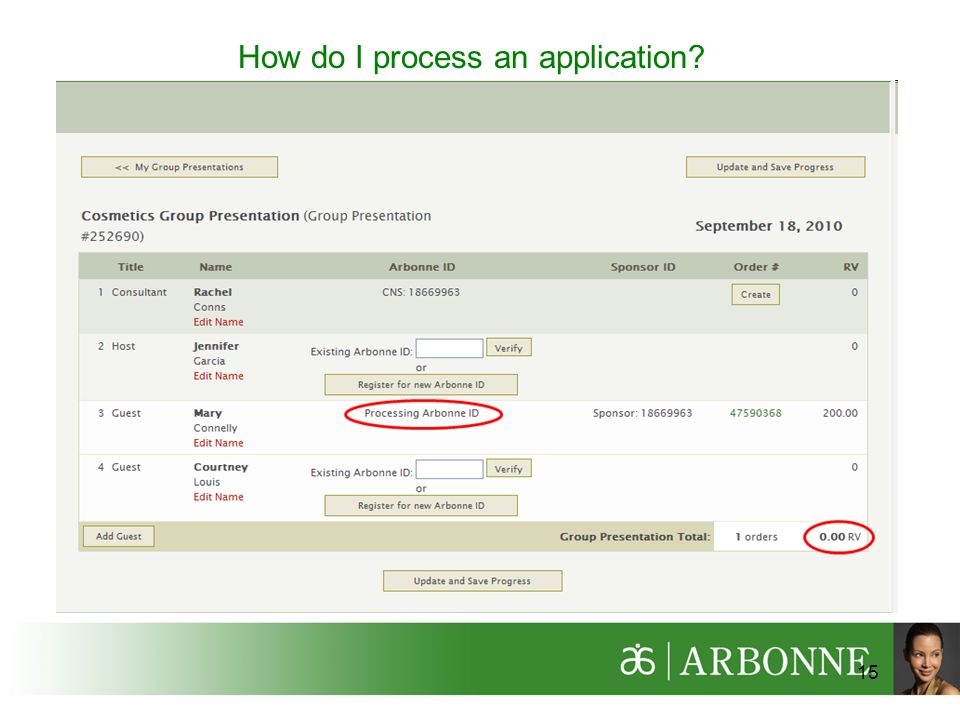Click the Title column header
The height and width of the screenshot is (720, 960).
tap(130, 267)
